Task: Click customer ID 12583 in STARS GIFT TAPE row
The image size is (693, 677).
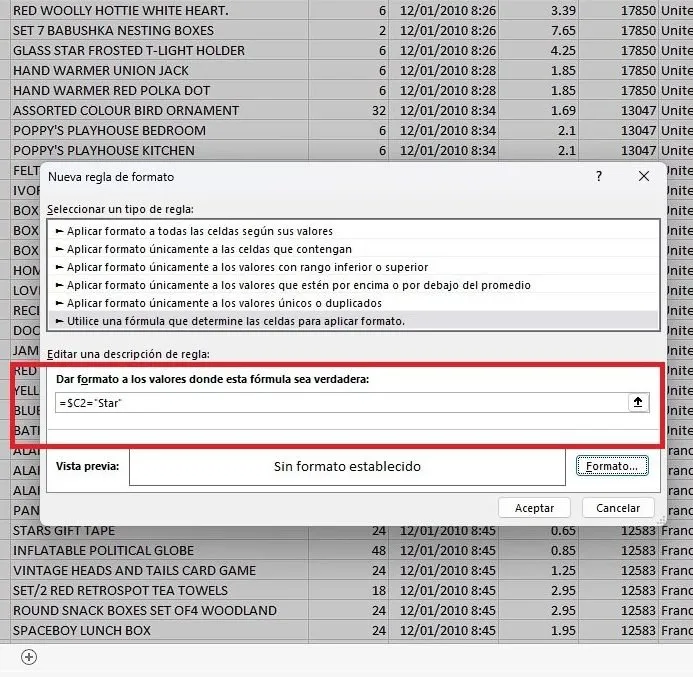Action: (x=619, y=531)
